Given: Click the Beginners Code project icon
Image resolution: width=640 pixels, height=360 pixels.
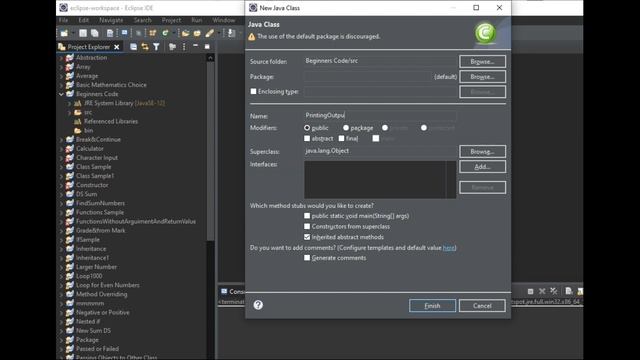Looking at the screenshot, I should (70, 94).
